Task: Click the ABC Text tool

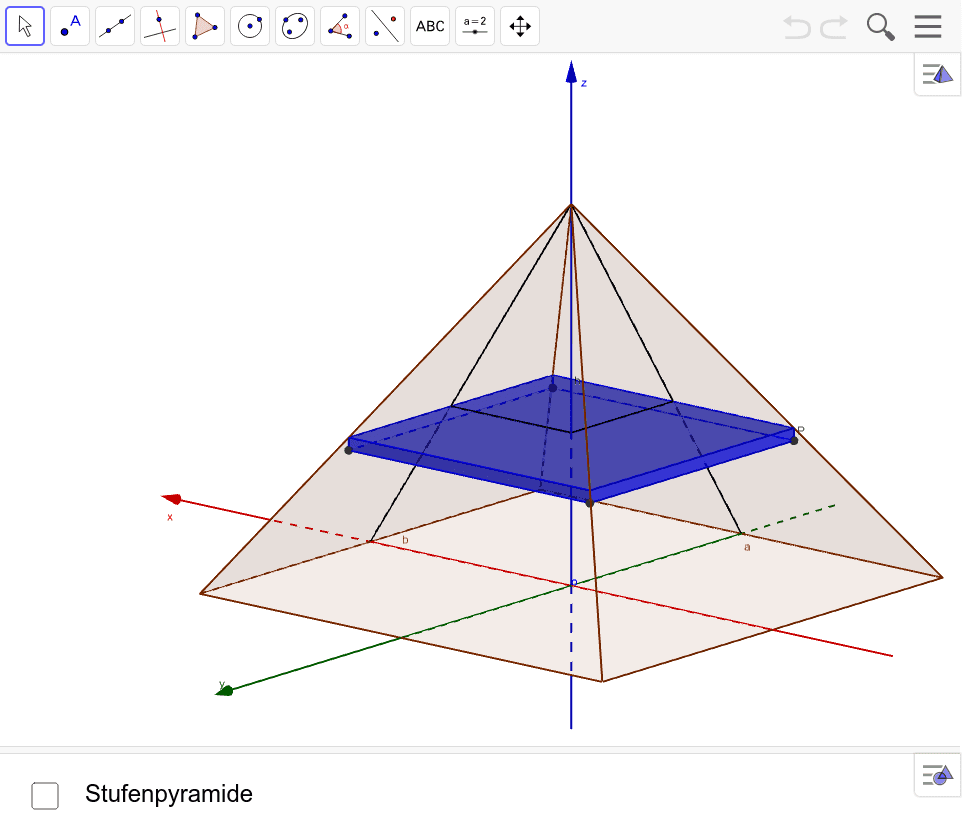Action: coord(430,25)
